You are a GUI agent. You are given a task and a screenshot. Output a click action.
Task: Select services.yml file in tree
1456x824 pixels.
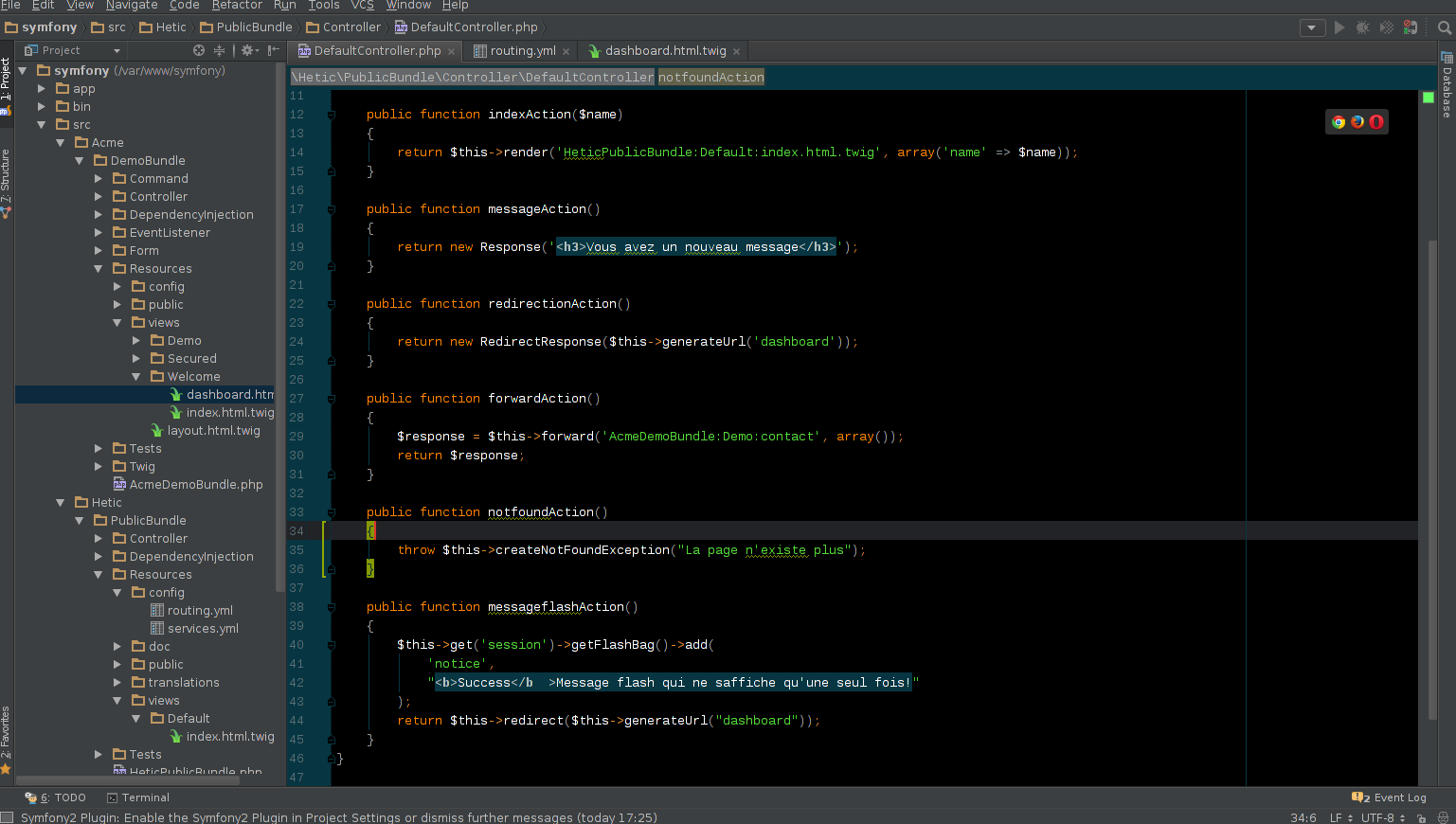tap(194, 629)
